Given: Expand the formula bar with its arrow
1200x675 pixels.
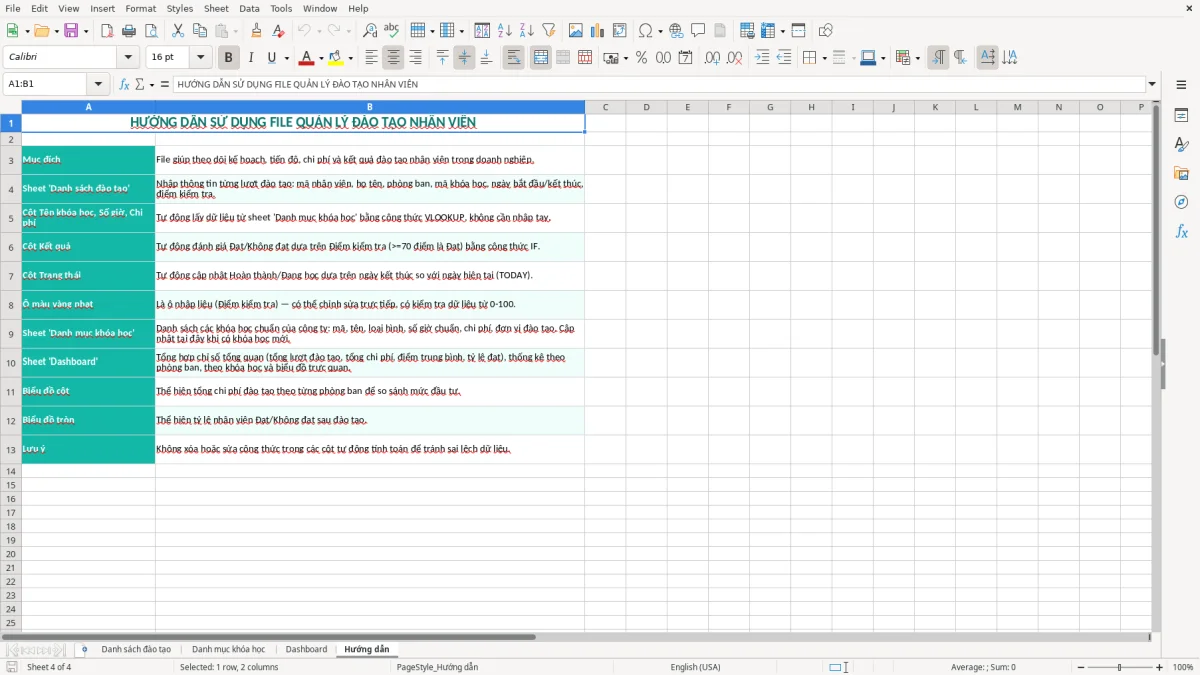Looking at the screenshot, I should point(1153,85).
